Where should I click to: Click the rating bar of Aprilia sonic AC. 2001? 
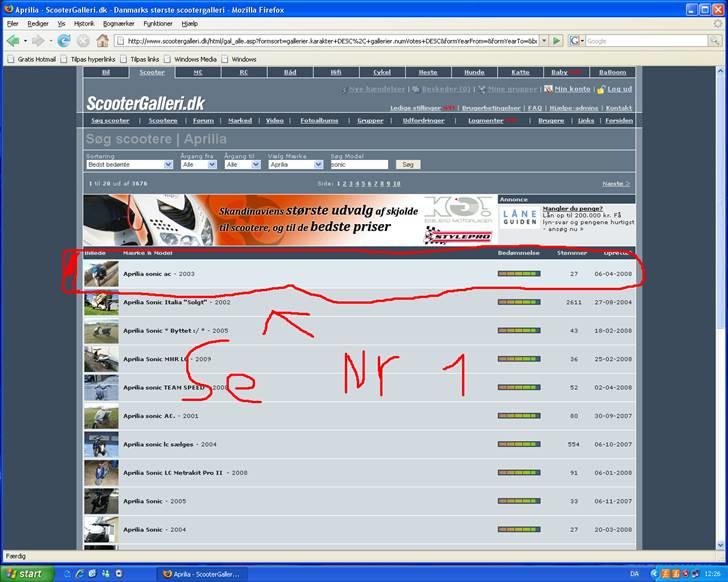(x=519, y=416)
